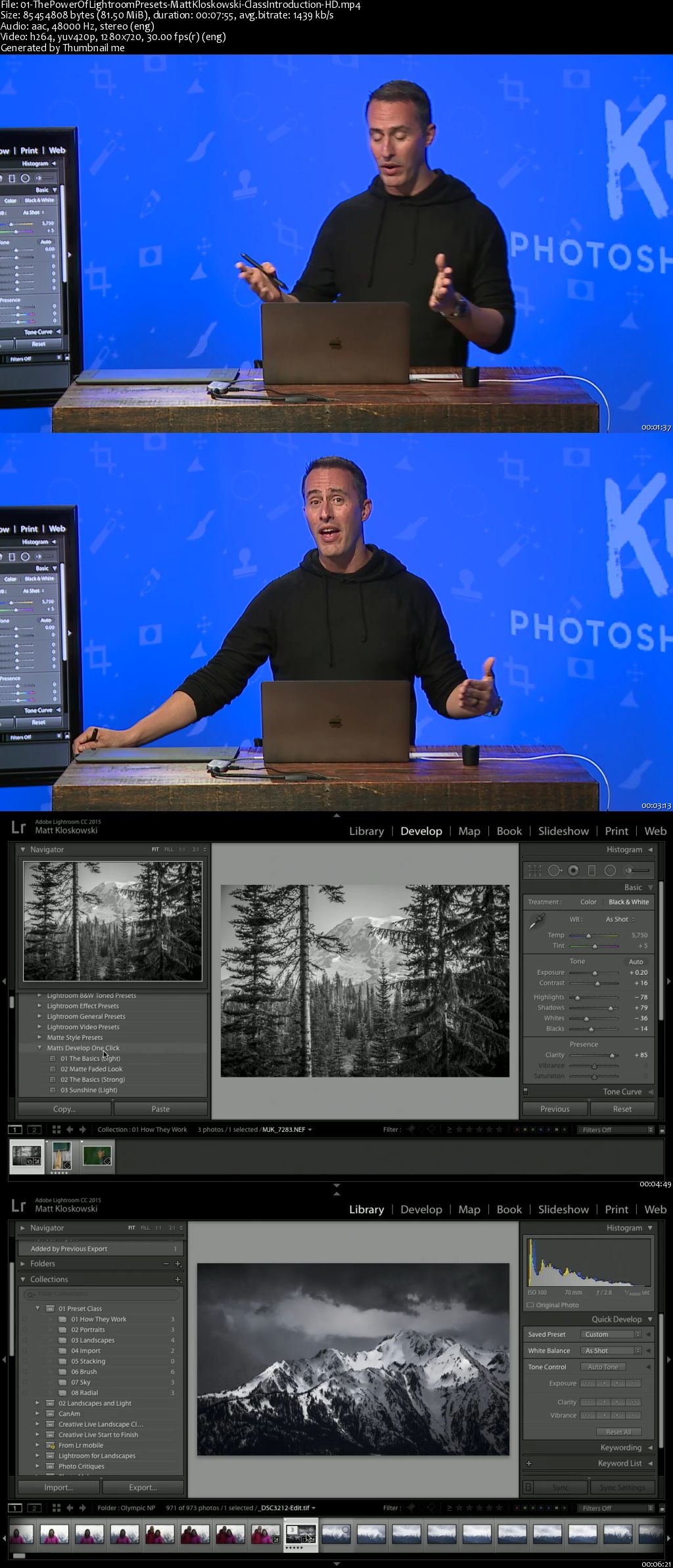Screen dimensions: 673x1568
Task: Click the minus icon in Folders header
Action: (x=166, y=1263)
